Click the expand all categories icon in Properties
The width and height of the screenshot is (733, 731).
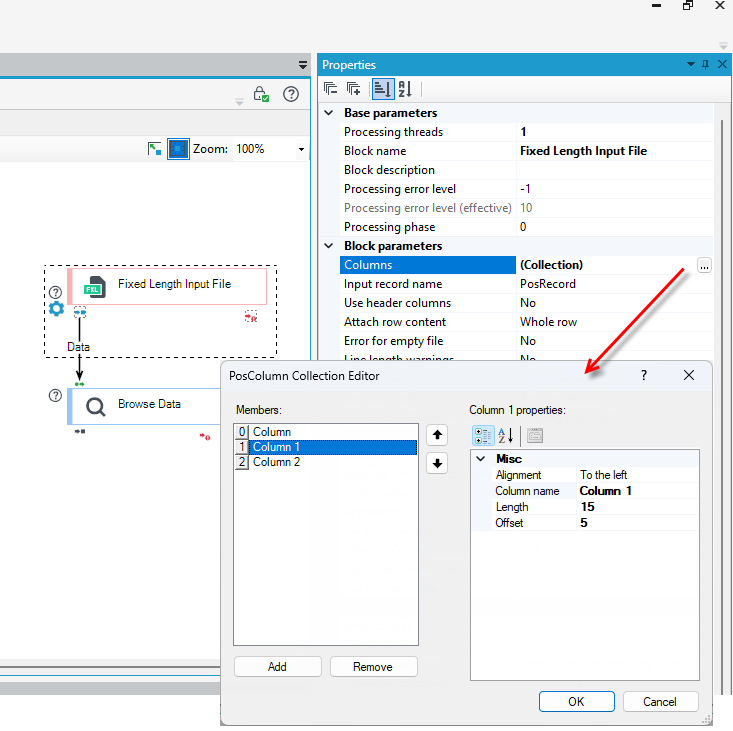(353, 88)
